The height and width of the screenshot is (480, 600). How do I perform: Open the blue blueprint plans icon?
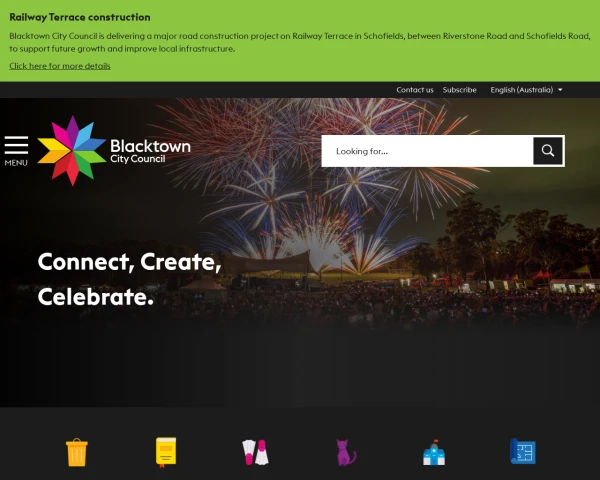click(x=523, y=452)
